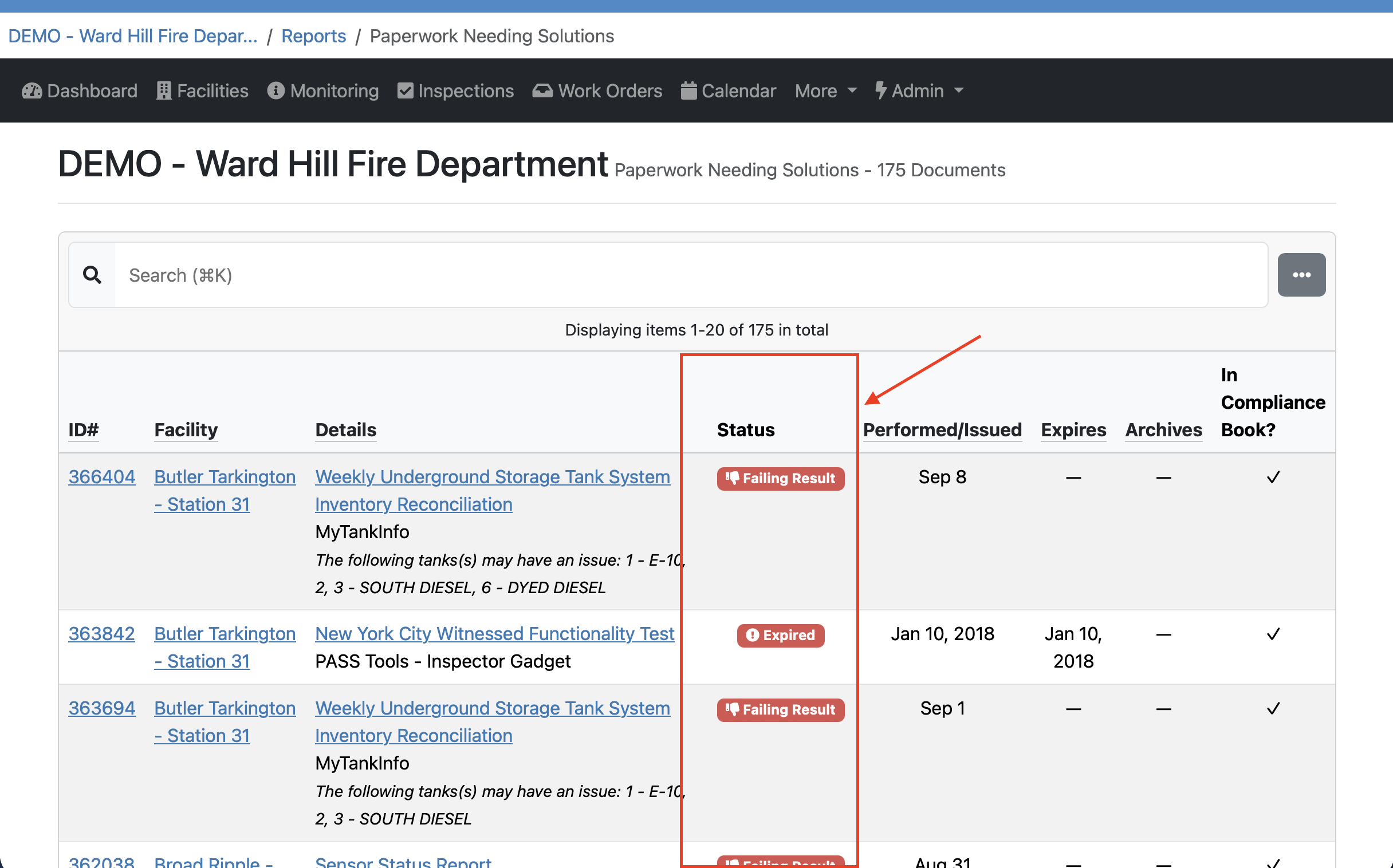Open New York City Witnessed Functionality Test

pos(494,634)
